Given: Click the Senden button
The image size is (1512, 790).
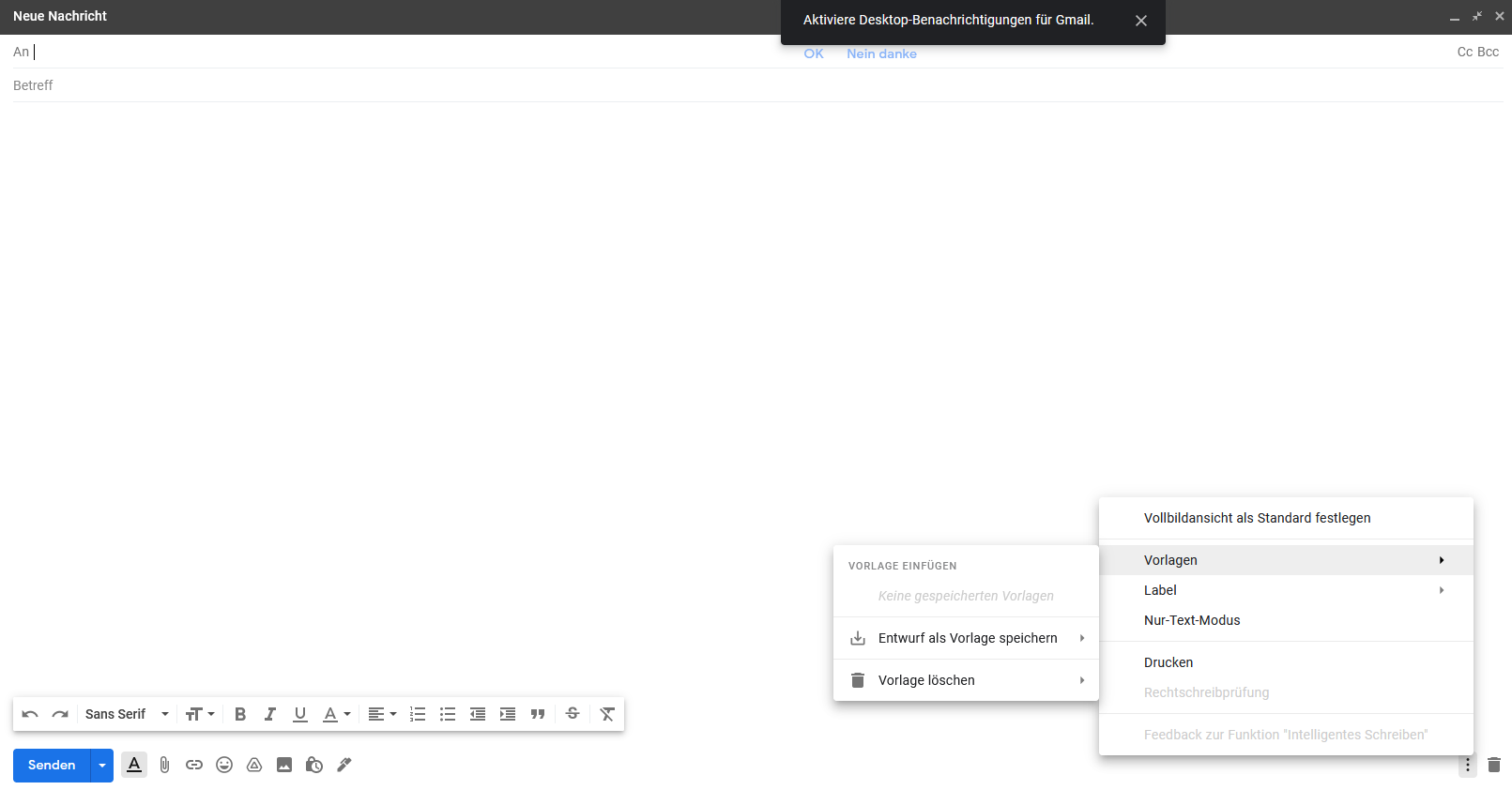Looking at the screenshot, I should tap(52, 766).
